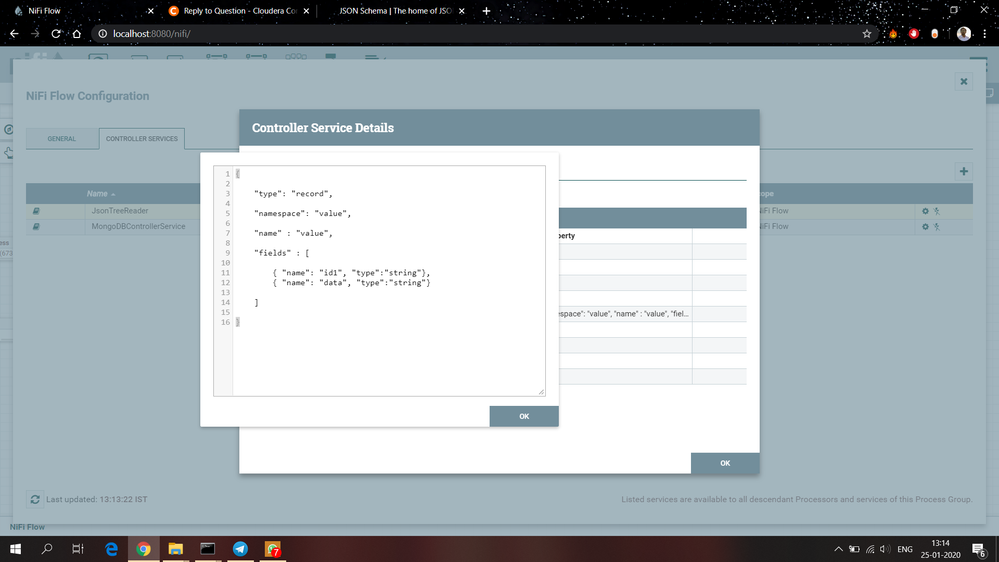Close the Reply to Question browser tab
Viewport: 999px width, 562px height.
(306, 11)
